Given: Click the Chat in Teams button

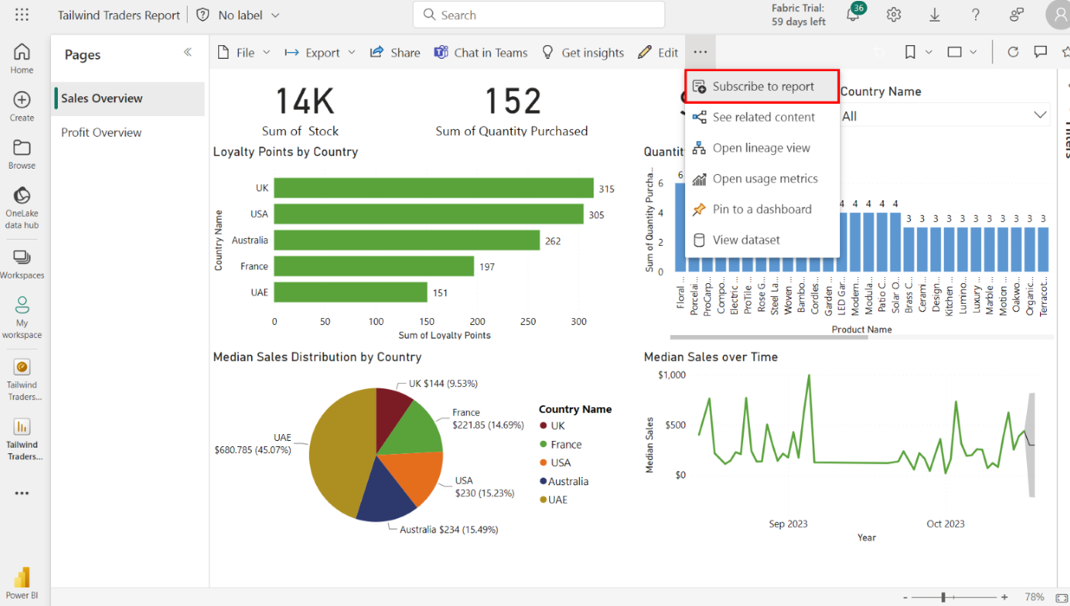Looking at the screenshot, I should point(480,53).
